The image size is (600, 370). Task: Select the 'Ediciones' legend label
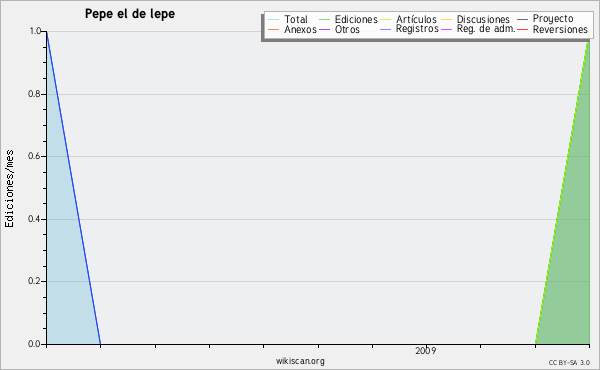pos(356,19)
